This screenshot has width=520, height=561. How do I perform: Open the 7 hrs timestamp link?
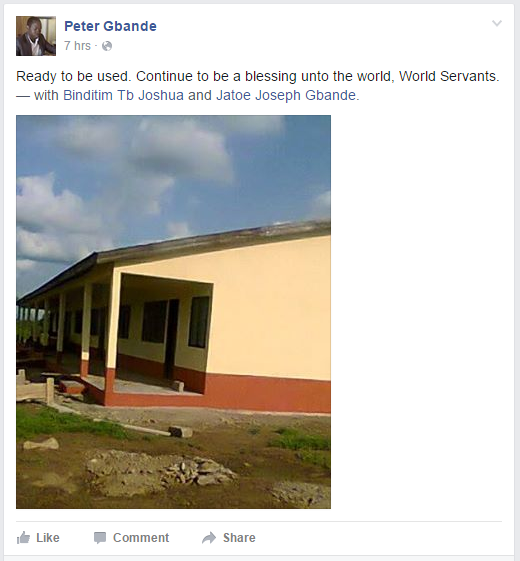pos(77,46)
